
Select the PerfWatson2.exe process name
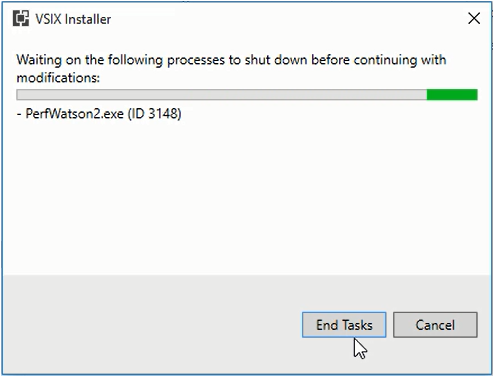[75, 114]
